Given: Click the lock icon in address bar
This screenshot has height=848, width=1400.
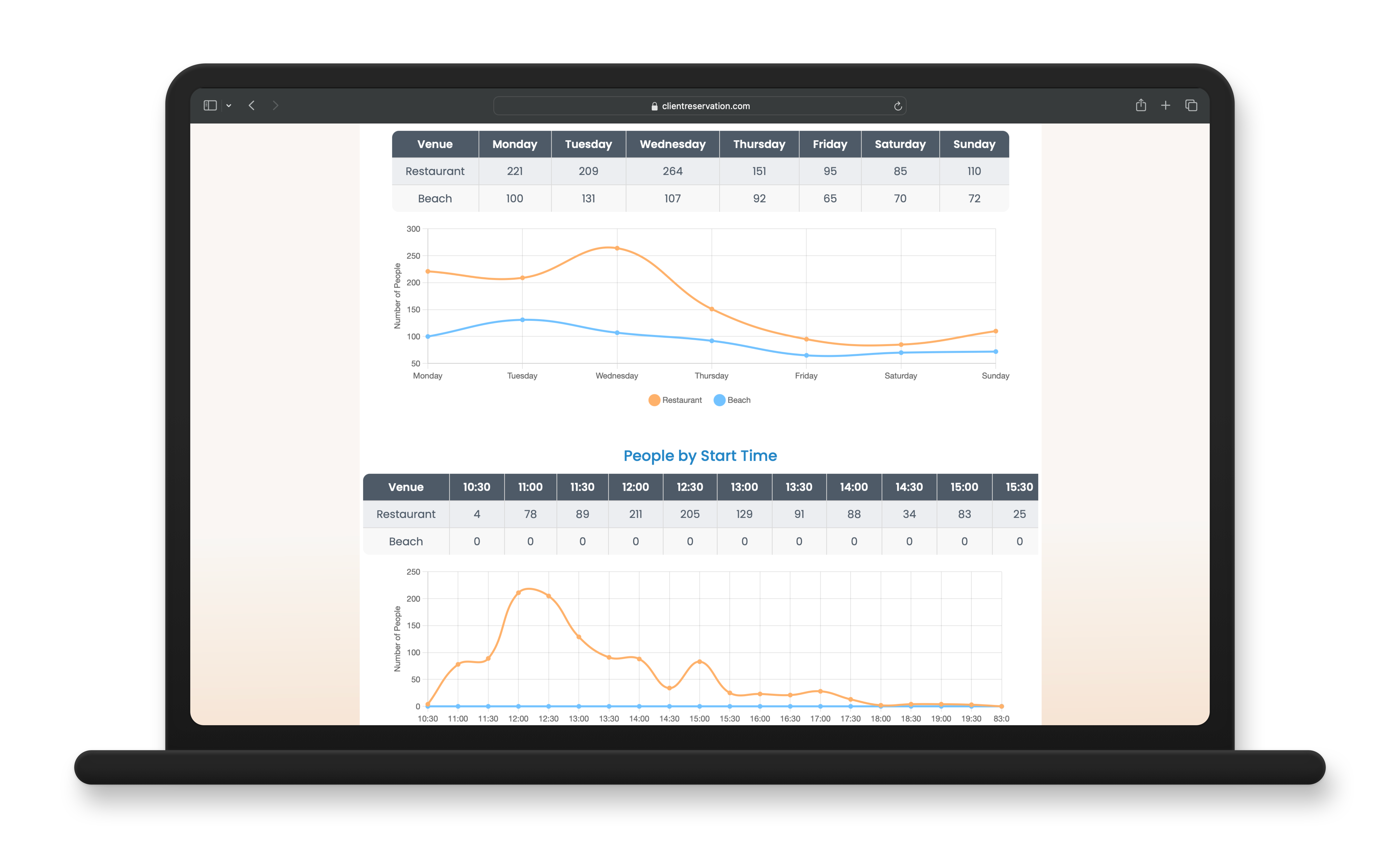Looking at the screenshot, I should (x=654, y=106).
